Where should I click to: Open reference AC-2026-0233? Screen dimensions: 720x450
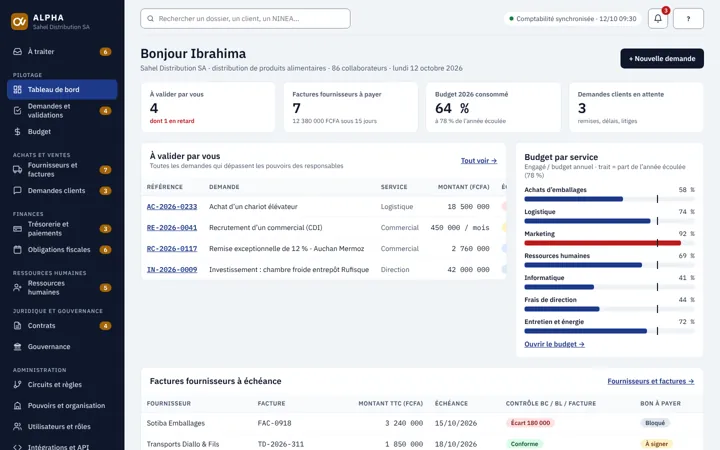172,207
